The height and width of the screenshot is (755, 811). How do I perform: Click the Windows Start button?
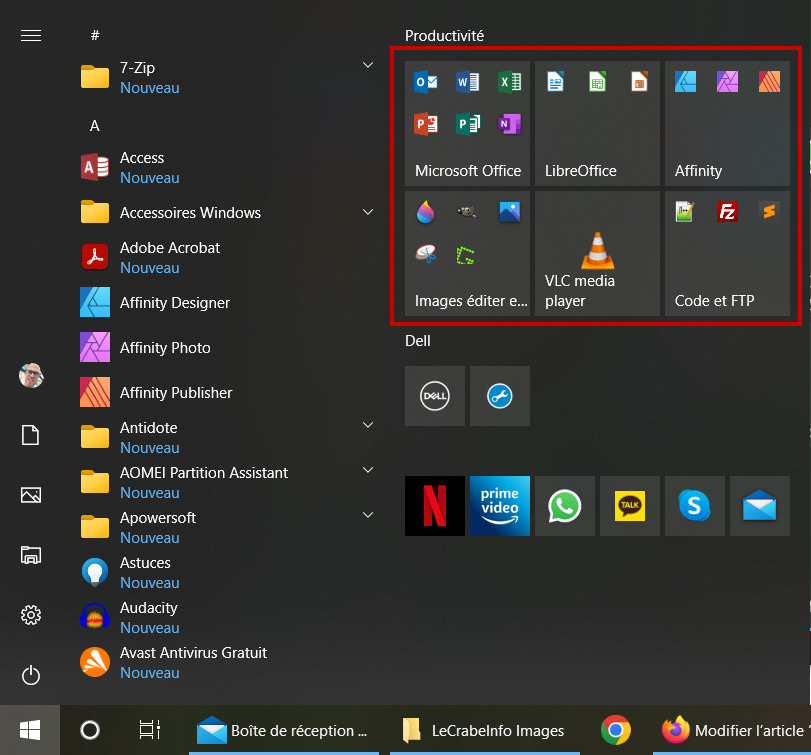[x=30, y=730]
